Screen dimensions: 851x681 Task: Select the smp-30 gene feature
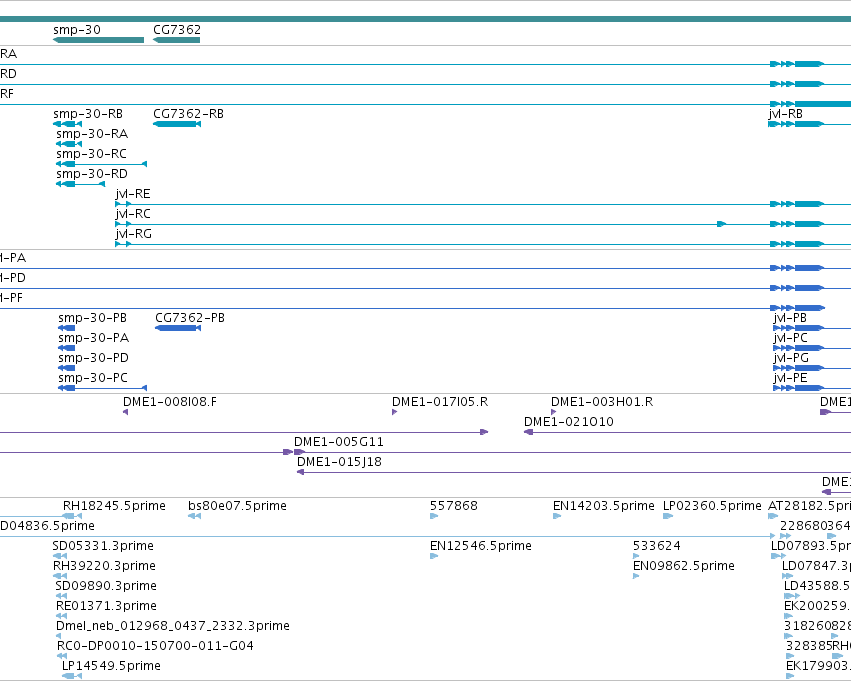click(x=98, y=40)
